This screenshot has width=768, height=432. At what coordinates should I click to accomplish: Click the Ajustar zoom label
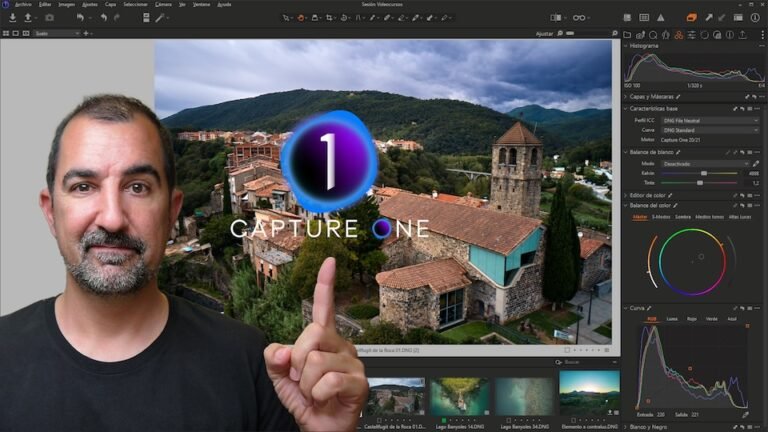click(544, 34)
